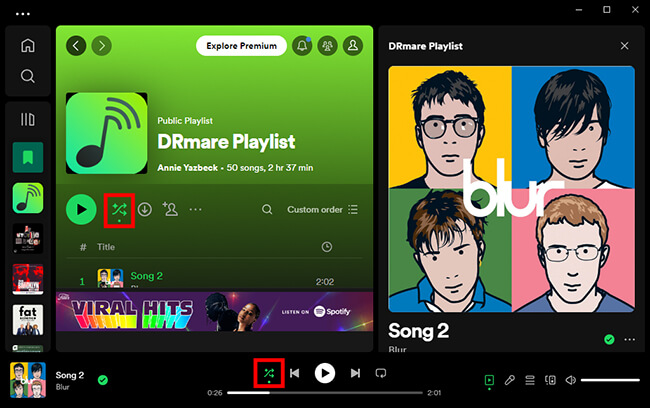Open Blur artist link in player bar
Viewport: 650px width, 408px height.
click(x=63, y=387)
